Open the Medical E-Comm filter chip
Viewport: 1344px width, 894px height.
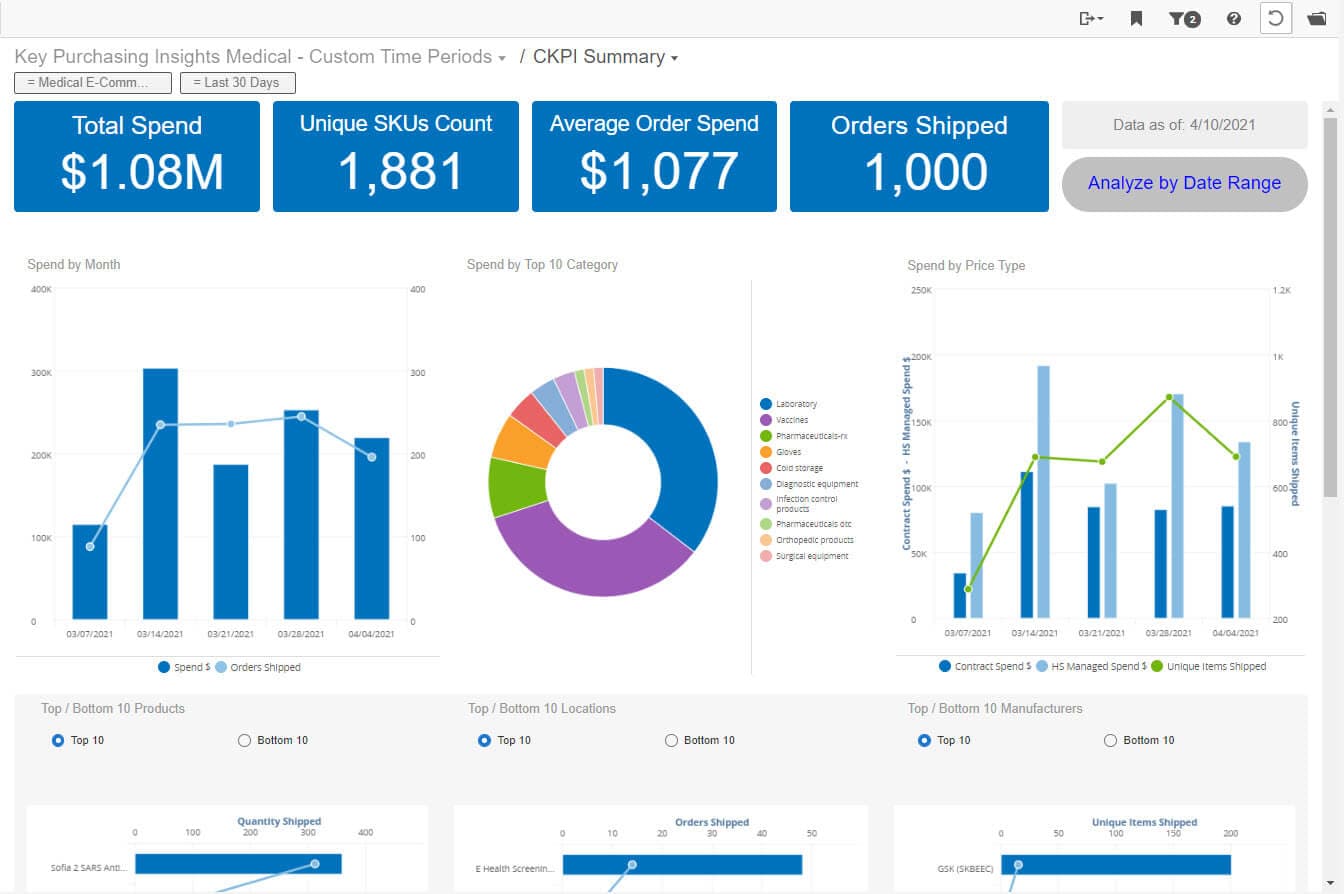click(x=93, y=83)
